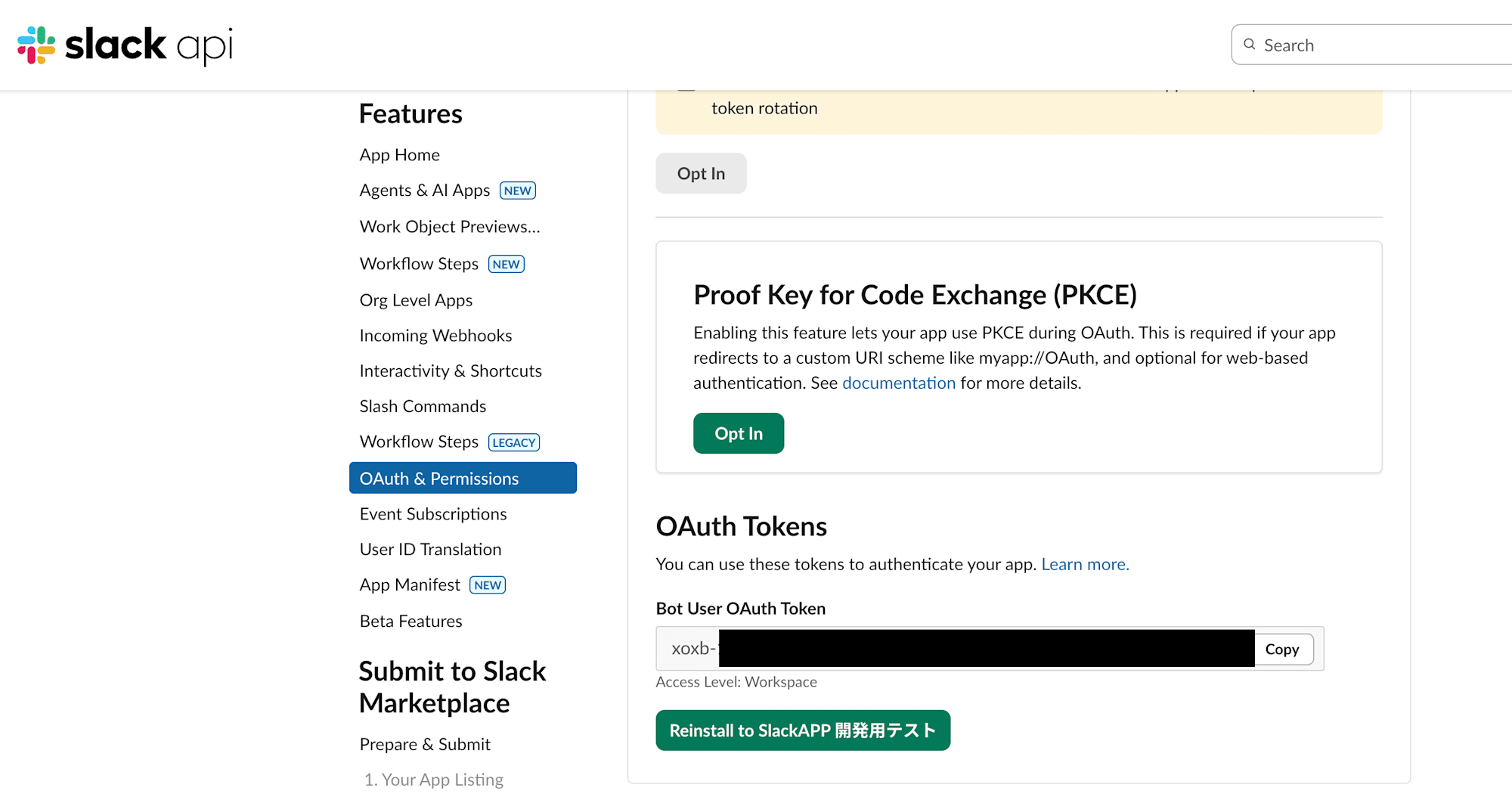Go to Work Object Previews
The width and height of the screenshot is (1512, 797).
click(449, 227)
